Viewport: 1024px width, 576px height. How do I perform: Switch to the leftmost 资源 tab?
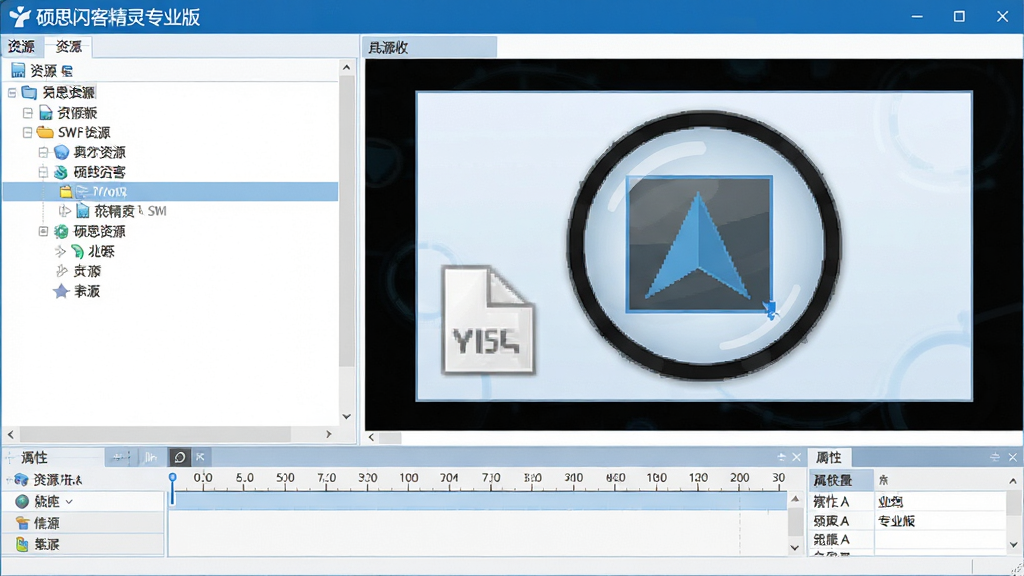pyautogui.click(x=21, y=46)
